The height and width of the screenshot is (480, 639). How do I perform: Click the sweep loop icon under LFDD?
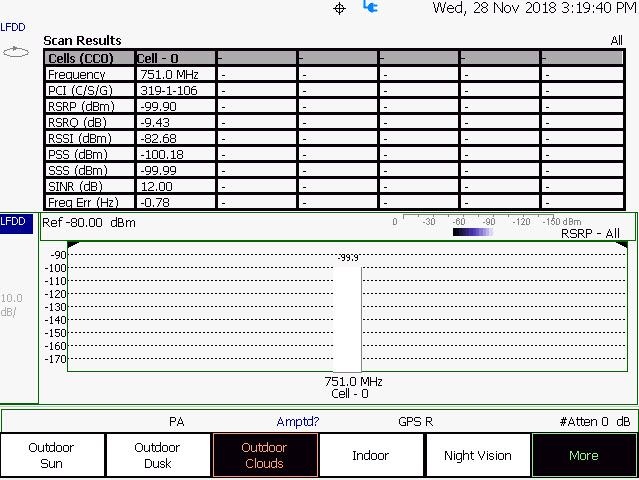pos(16,52)
